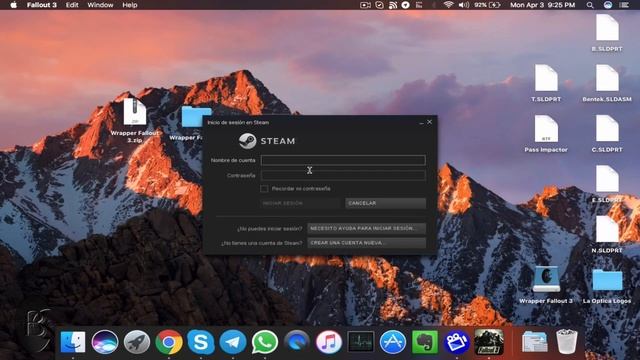Open Spotlight search in menu bar
640x360 pixels.
(590, 5)
